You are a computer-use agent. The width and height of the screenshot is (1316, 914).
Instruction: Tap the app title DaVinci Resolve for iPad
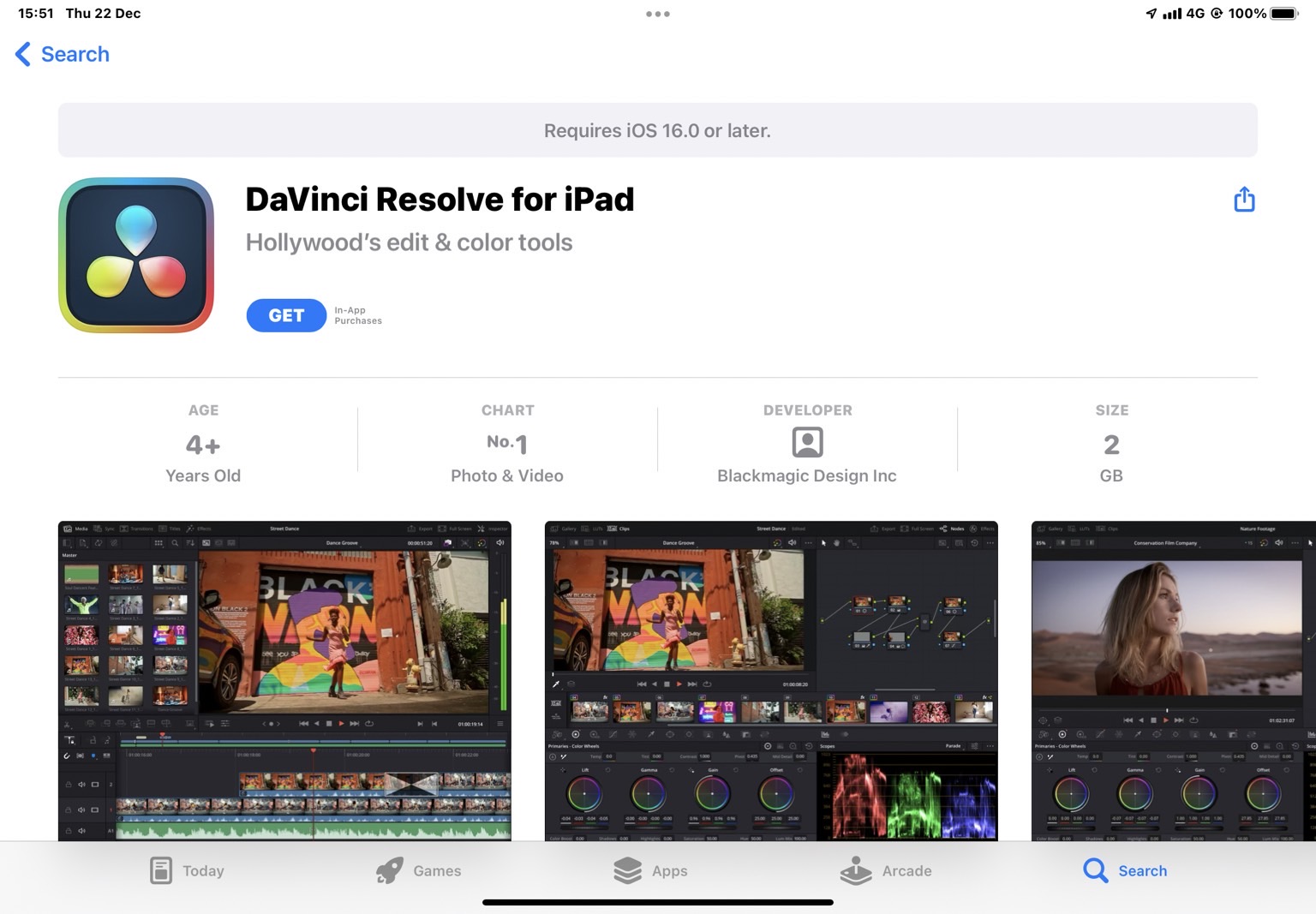[440, 200]
